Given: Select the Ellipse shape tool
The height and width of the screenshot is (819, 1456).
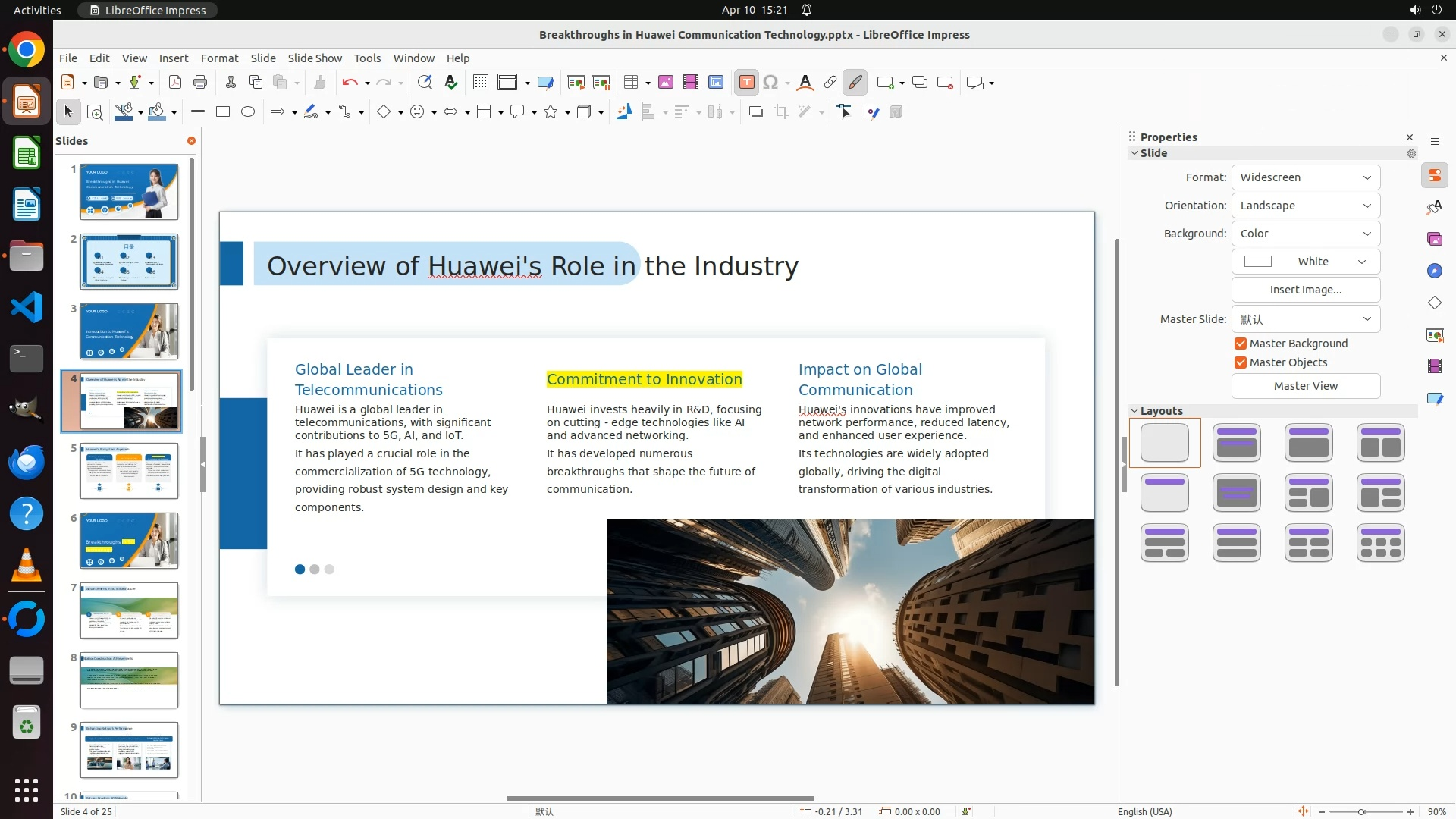Looking at the screenshot, I should pyautogui.click(x=248, y=112).
